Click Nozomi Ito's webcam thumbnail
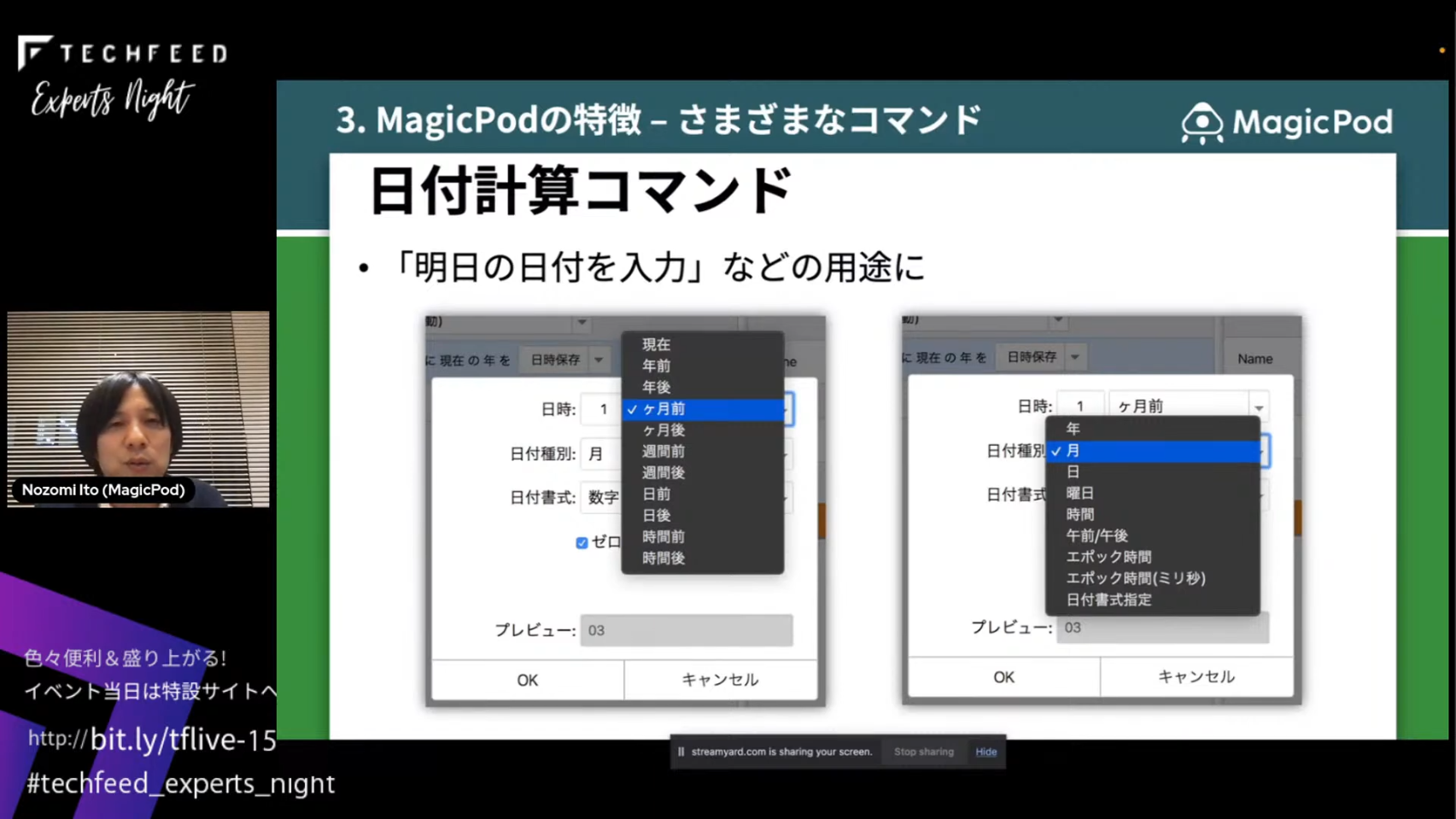Screen dimensions: 1456x819 click(138, 409)
